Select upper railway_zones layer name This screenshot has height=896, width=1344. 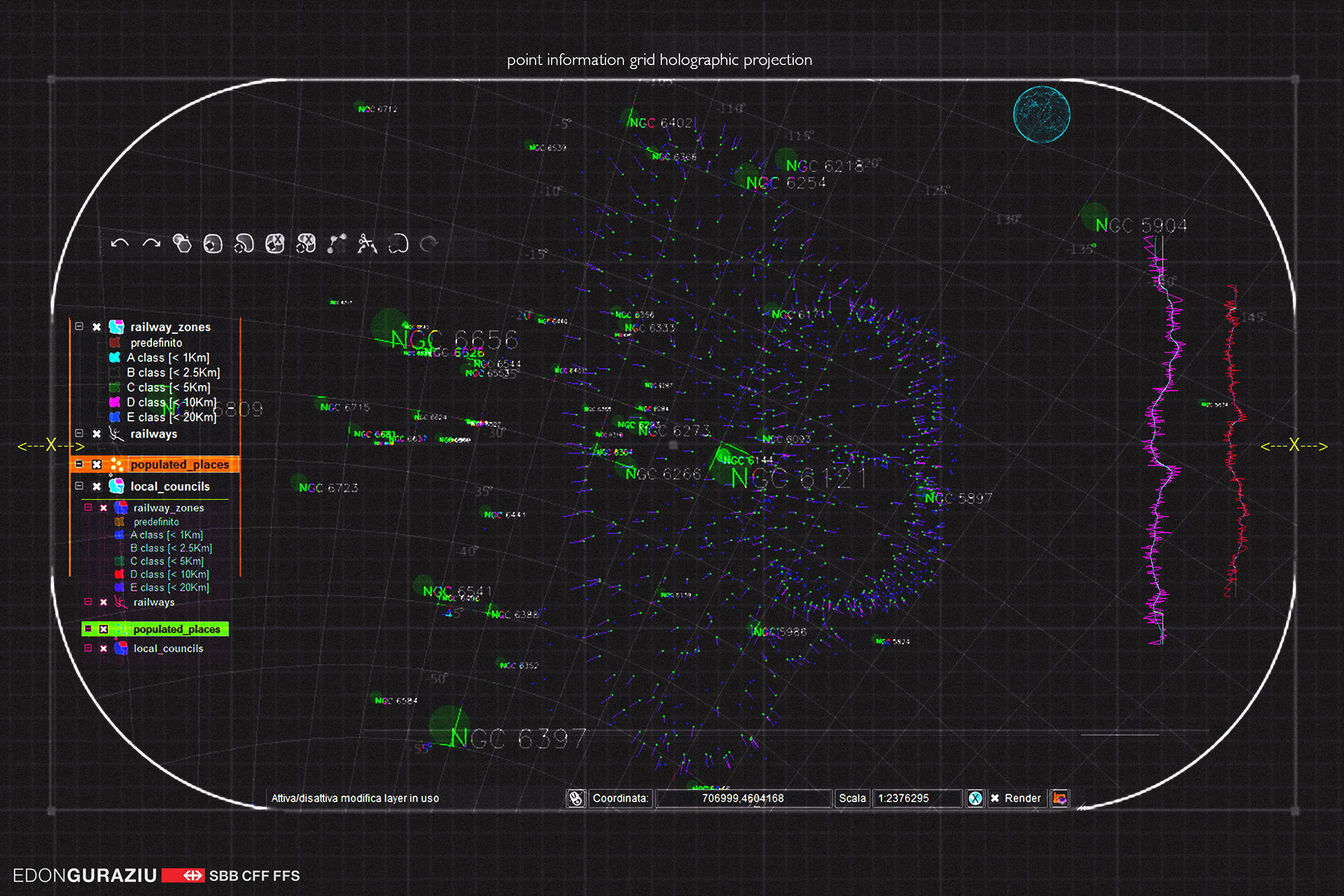click(170, 327)
